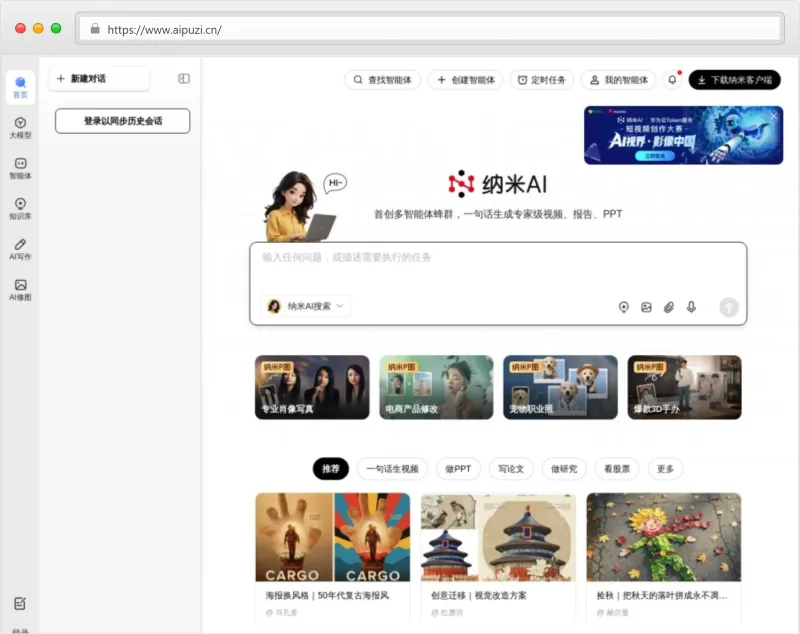Select the 写论文 tab
Viewport: 800px width, 634px height.
[511, 469]
